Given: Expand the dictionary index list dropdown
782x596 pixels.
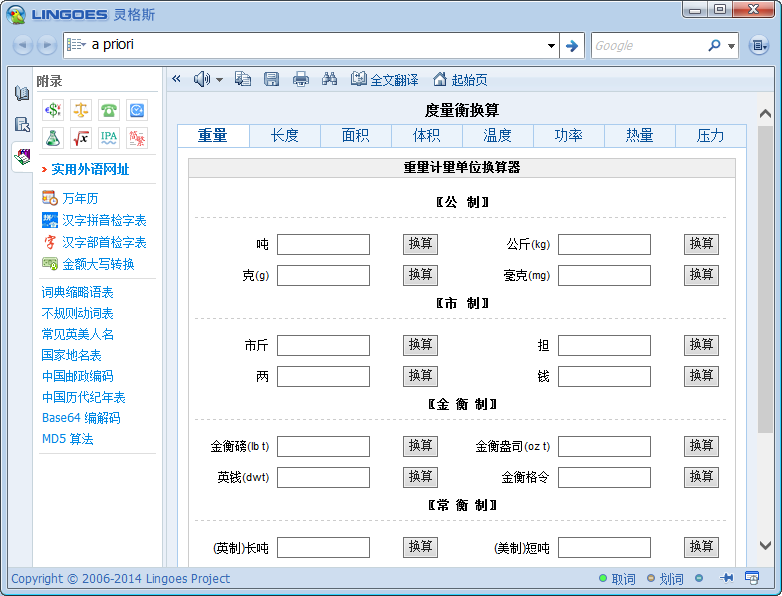Looking at the screenshot, I should coord(76,45).
